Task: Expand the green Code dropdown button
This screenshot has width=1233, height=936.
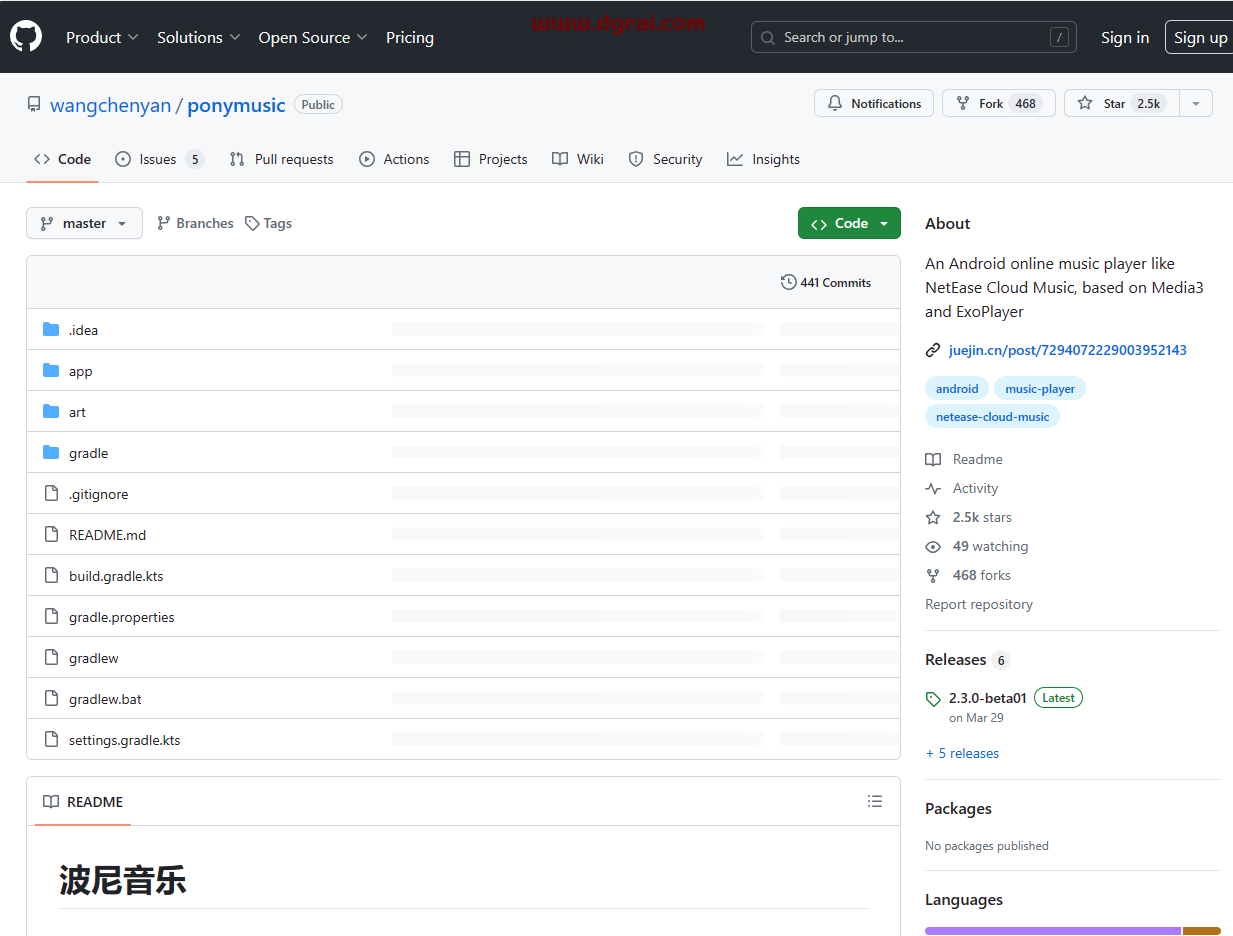Action: pos(849,223)
